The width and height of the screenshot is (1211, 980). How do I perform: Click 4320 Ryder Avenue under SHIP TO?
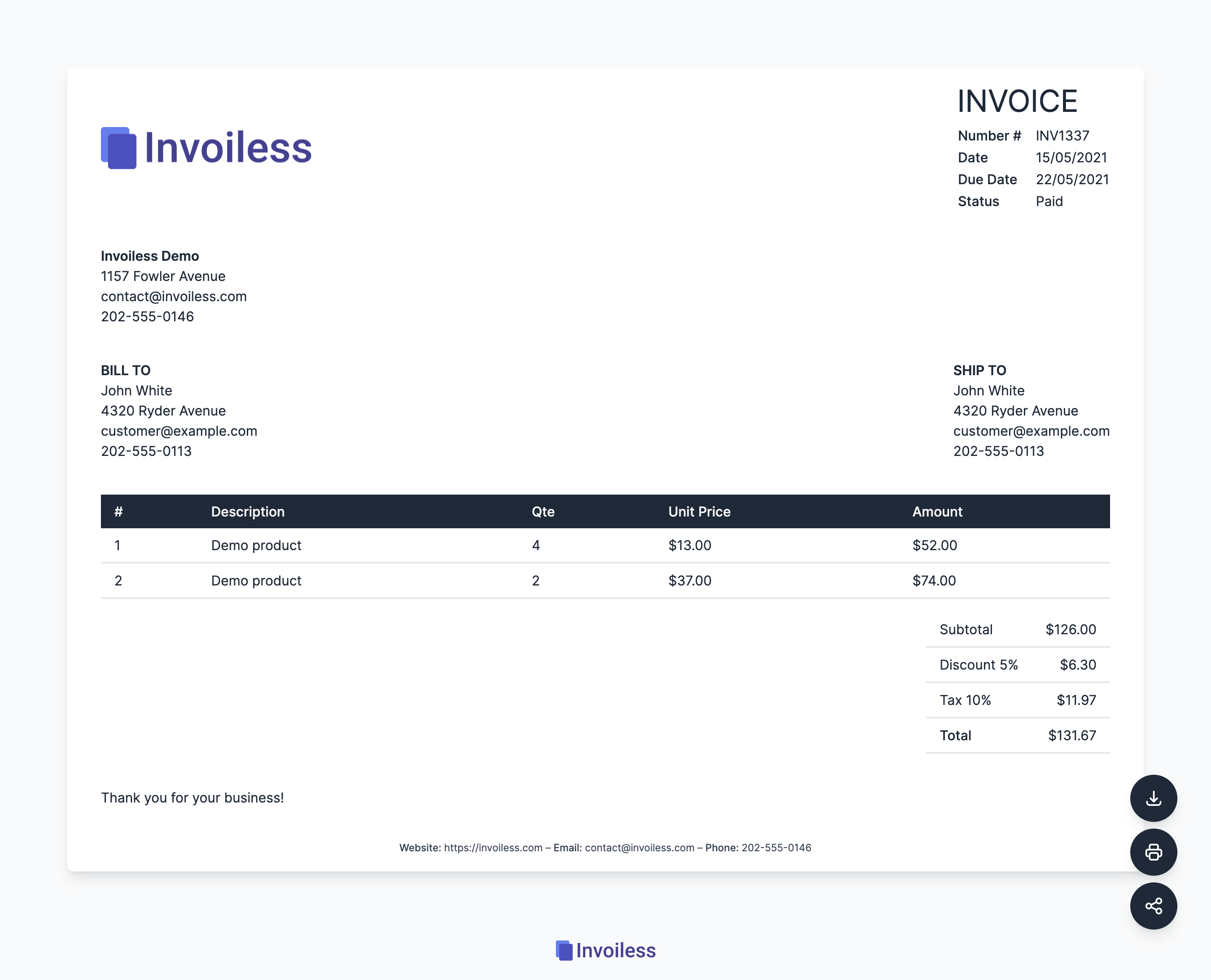[x=1016, y=411]
